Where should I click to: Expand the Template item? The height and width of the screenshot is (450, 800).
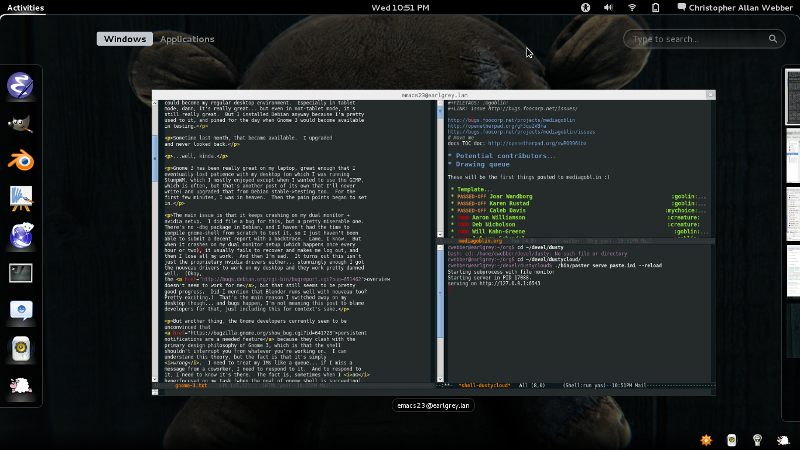click(x=472, y=189)
